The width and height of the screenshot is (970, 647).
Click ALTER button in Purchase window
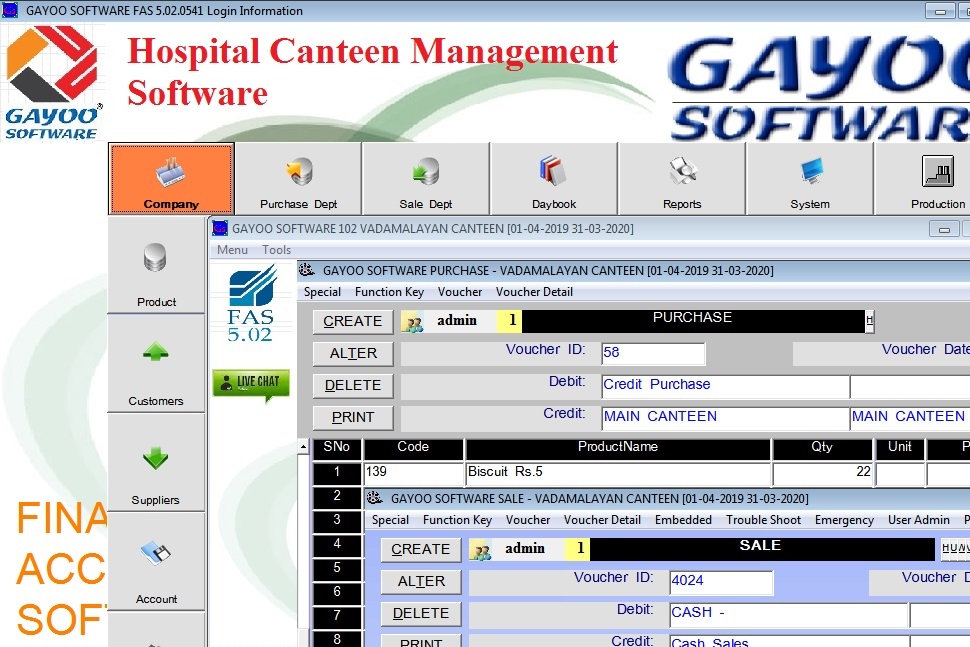[353, 354]
